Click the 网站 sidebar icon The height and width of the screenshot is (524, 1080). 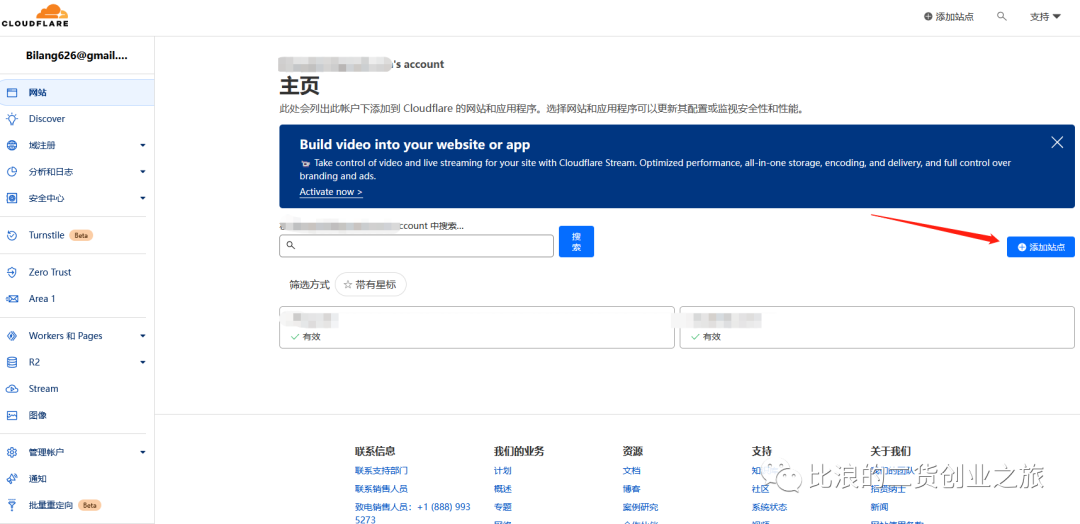point(12,92)
